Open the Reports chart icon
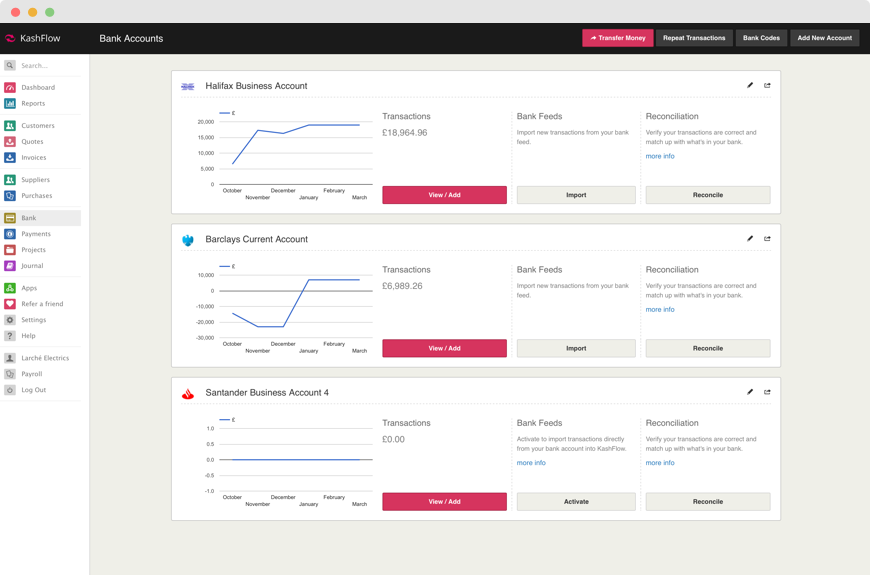 point(10,104)
